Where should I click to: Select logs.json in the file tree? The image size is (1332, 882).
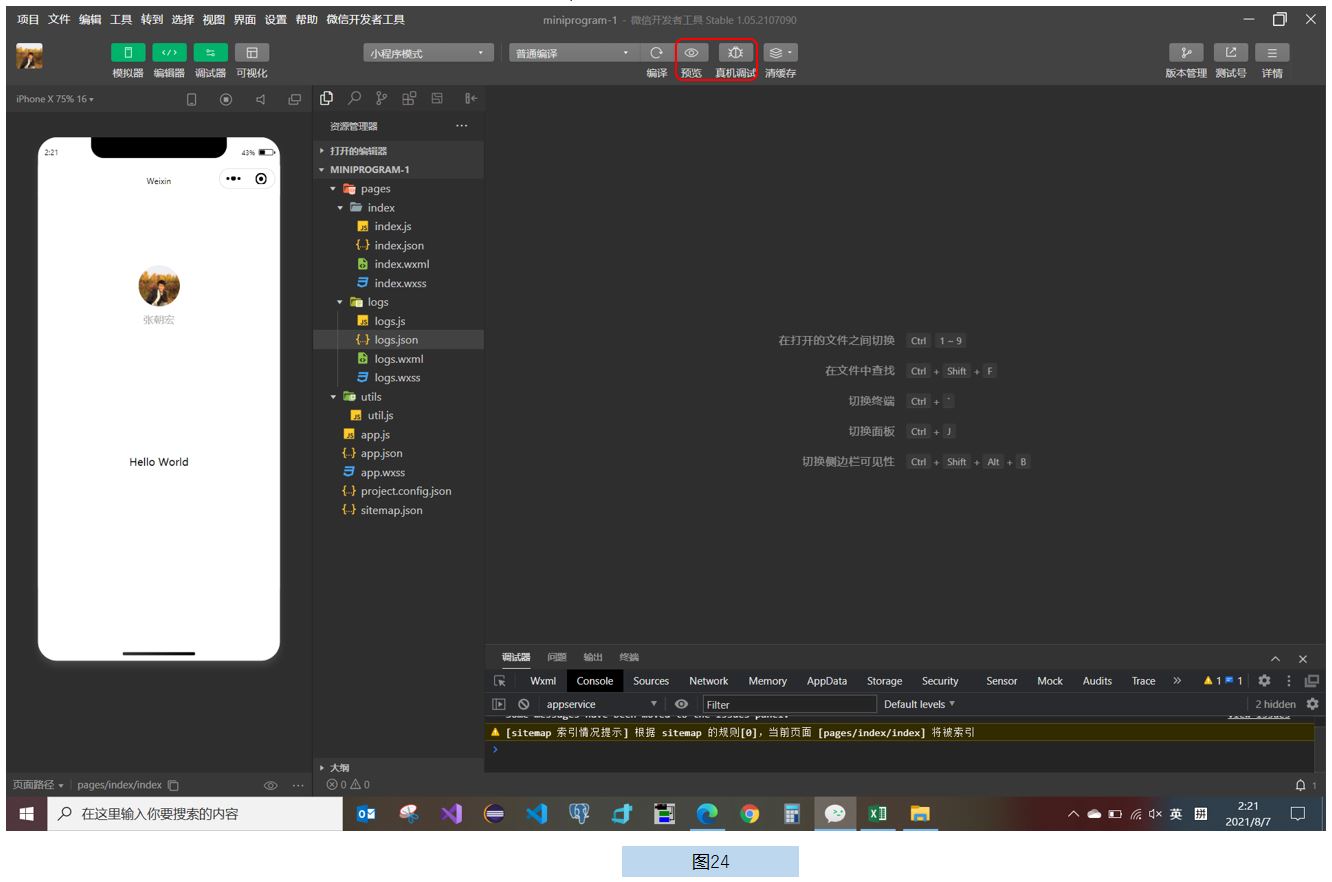[x=398, y=340]
